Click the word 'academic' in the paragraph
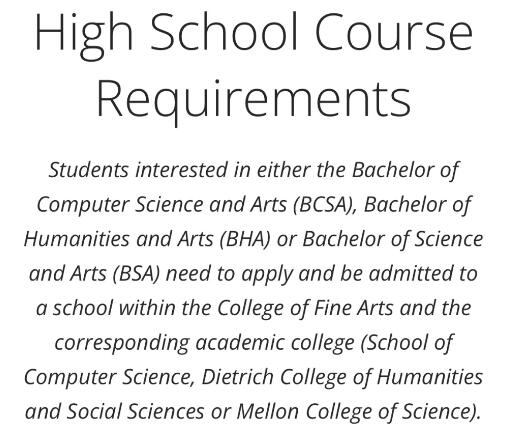Image resolution: width=507 pixels, height=437 pixels. pos(239,343)
